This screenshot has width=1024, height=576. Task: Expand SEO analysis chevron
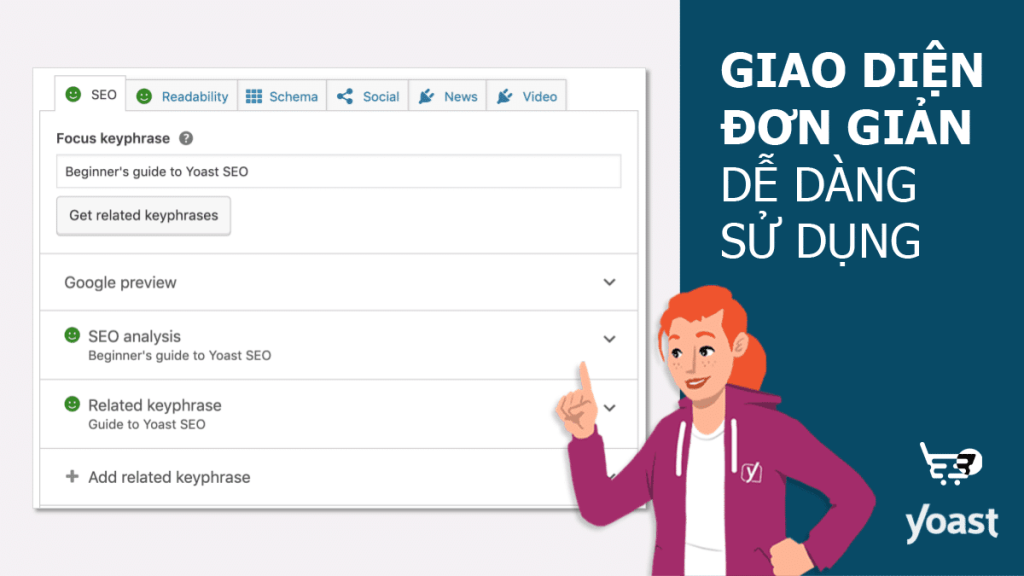pos(609,339)
